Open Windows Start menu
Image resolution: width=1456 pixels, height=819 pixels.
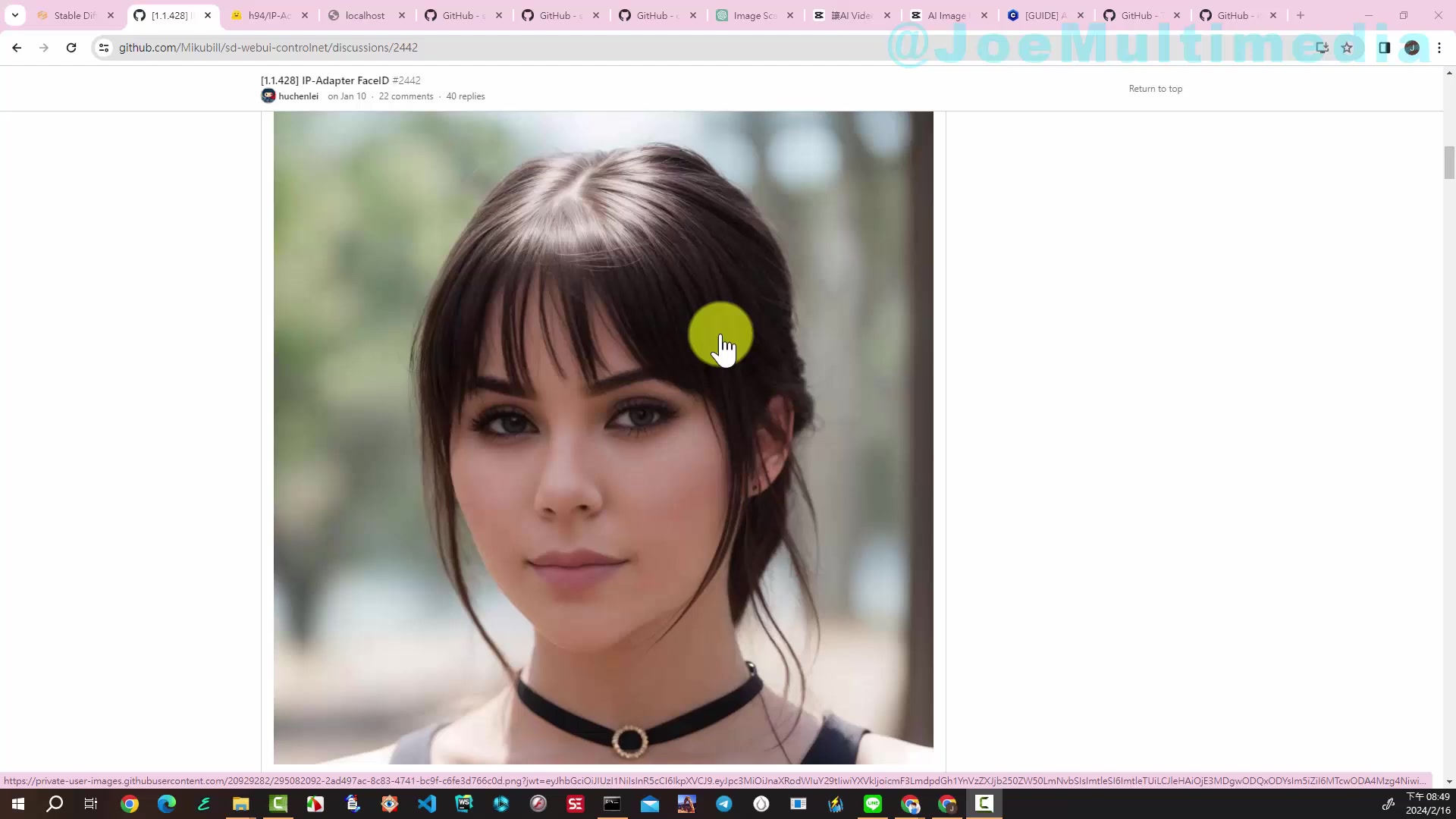click(x=17, y=803)
